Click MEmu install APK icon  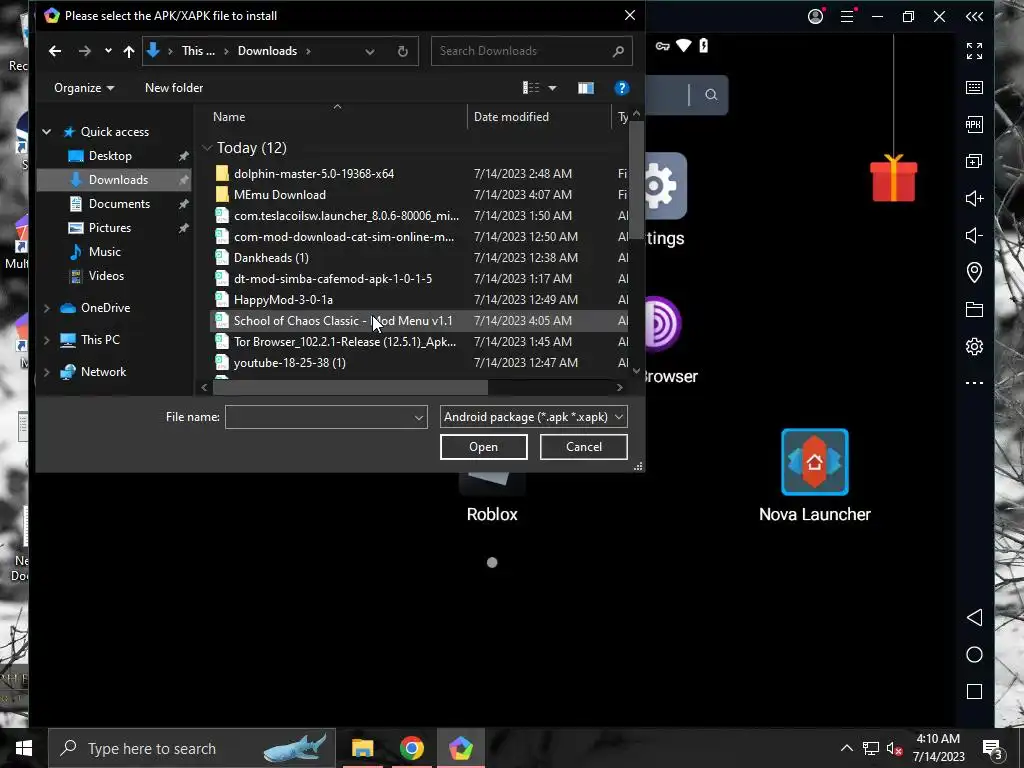tap(974, 124)
